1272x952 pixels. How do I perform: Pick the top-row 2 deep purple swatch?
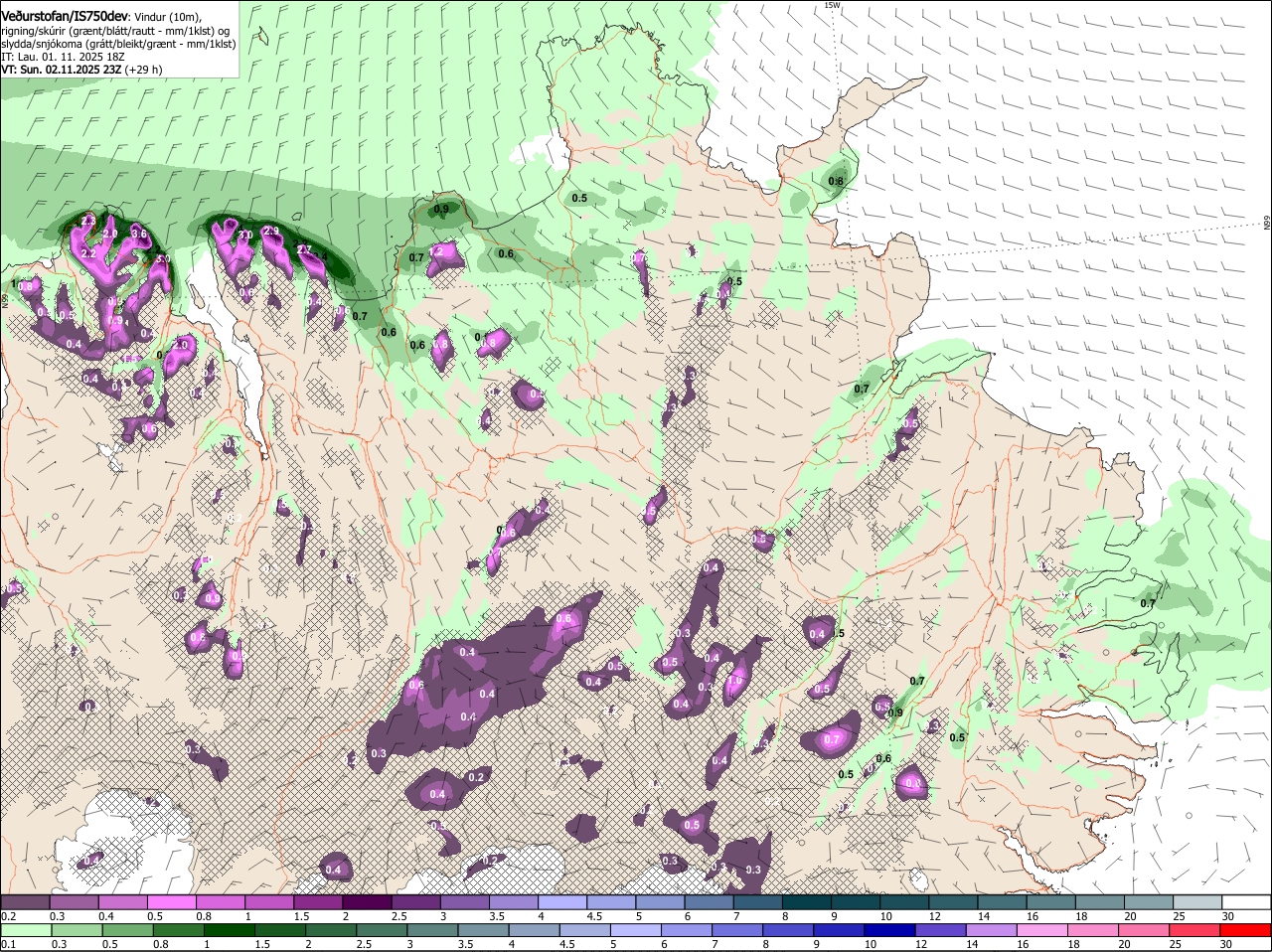(367, 901)
